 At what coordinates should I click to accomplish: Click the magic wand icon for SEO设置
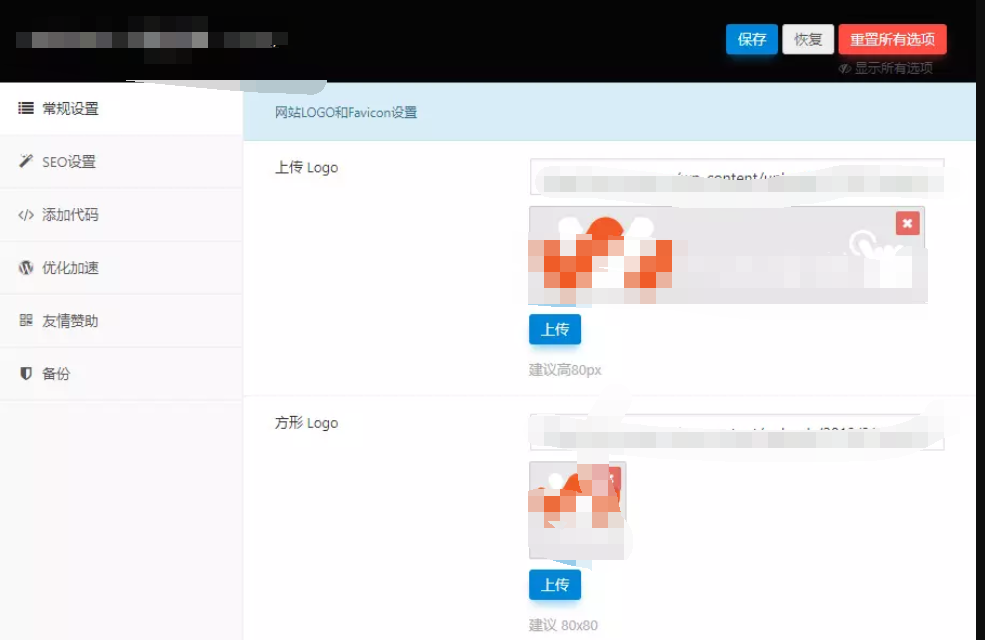[x=25, y=161]
